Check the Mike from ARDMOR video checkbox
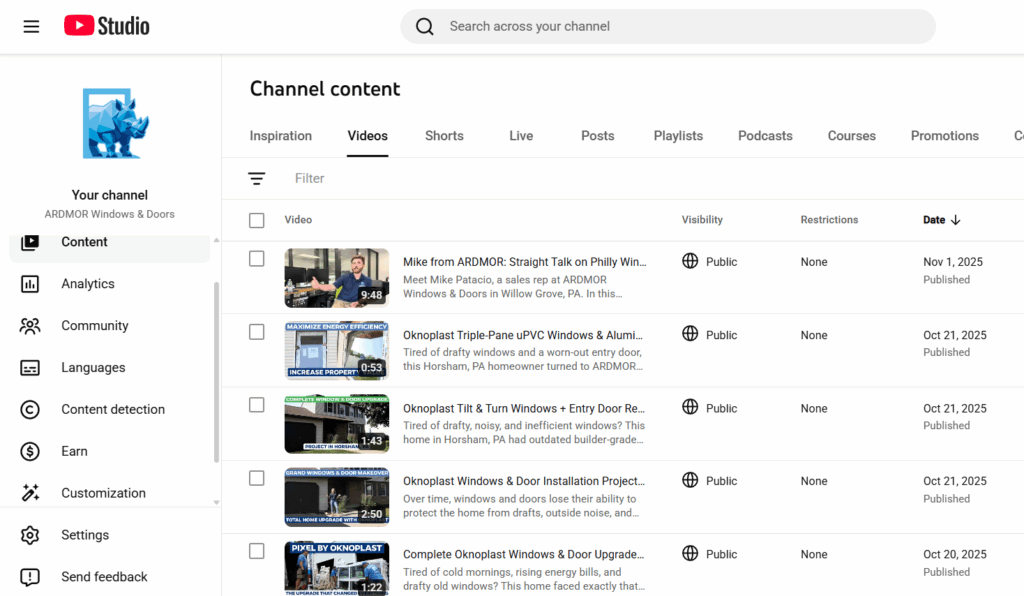 (x=257, y=259)
